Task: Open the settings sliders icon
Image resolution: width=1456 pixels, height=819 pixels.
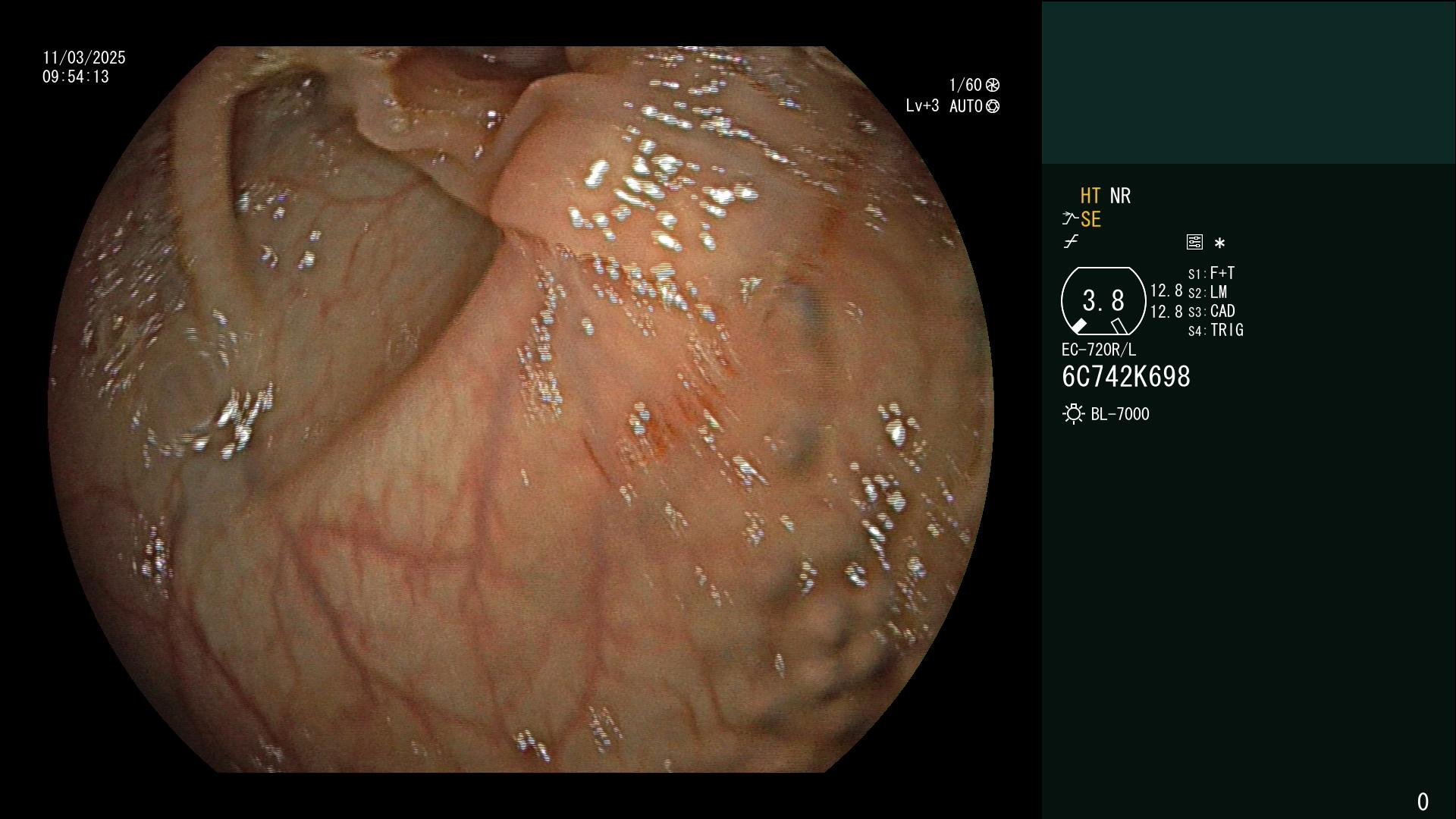Action: (1194, 242)
